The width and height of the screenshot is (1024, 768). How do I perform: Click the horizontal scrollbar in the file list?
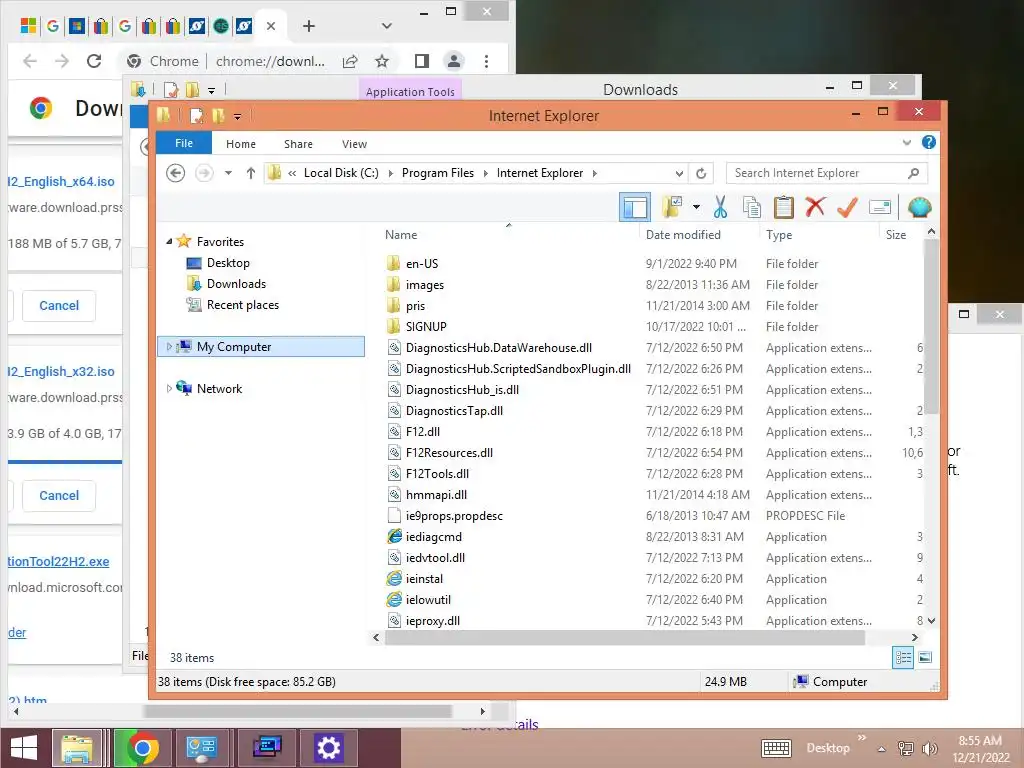[624, 637]
